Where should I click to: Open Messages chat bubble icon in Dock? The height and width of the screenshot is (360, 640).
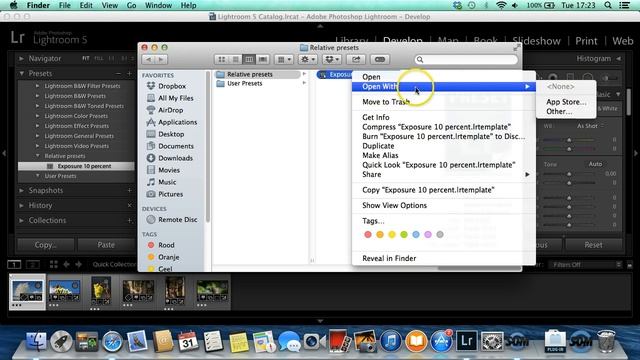tap(289, 341)
